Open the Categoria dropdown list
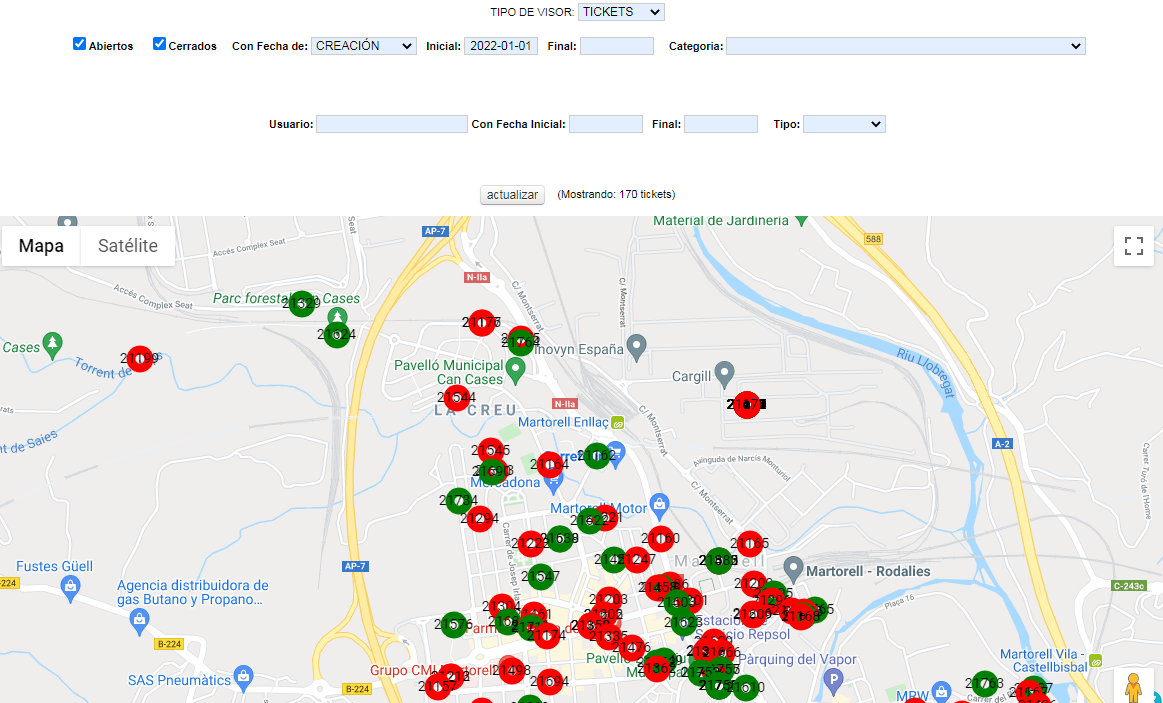The image size is (1163, 703). click(x=905, y=46)
